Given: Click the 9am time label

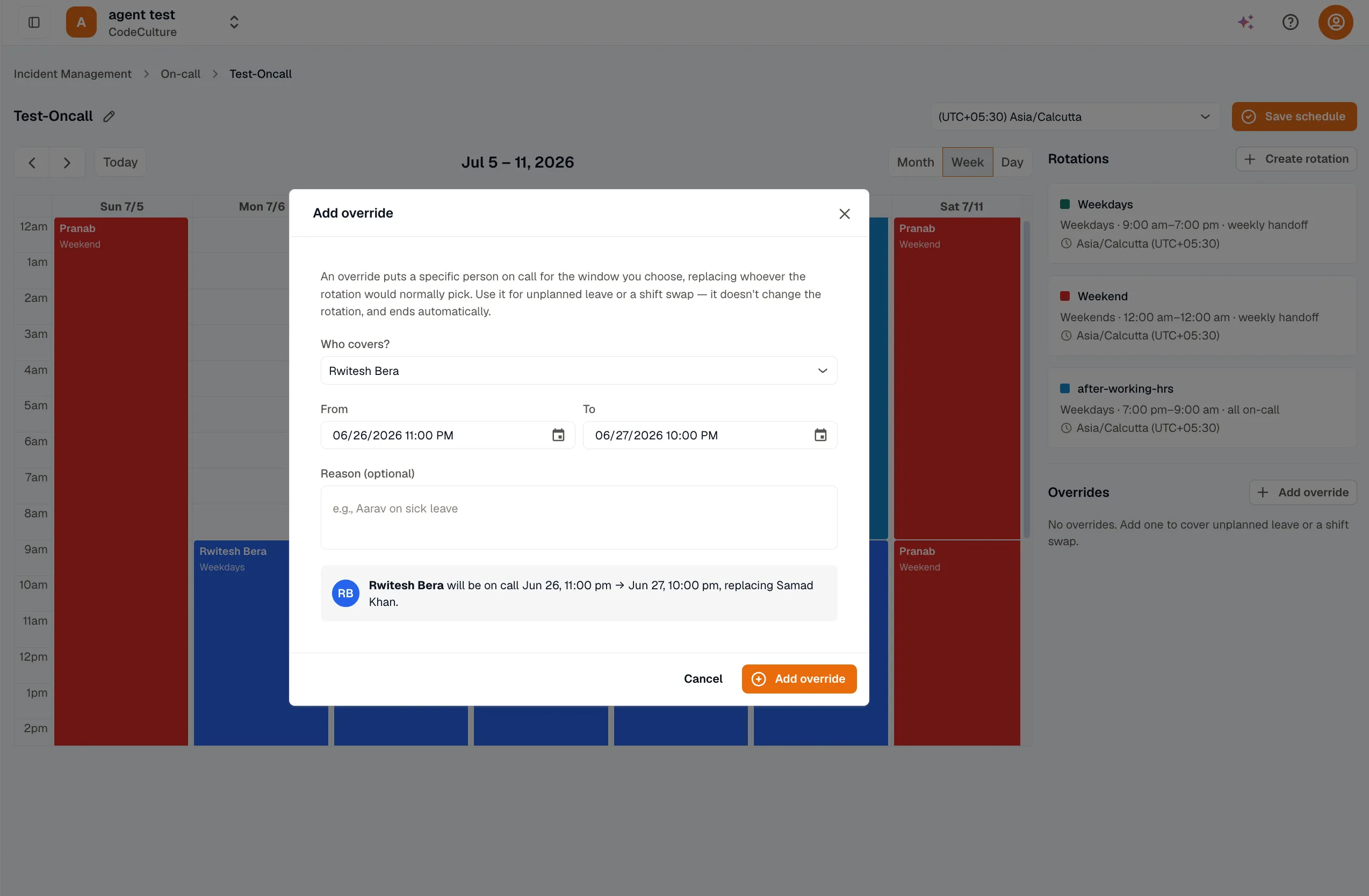Looking at the screenshot, I should click(x=35, y=549).
